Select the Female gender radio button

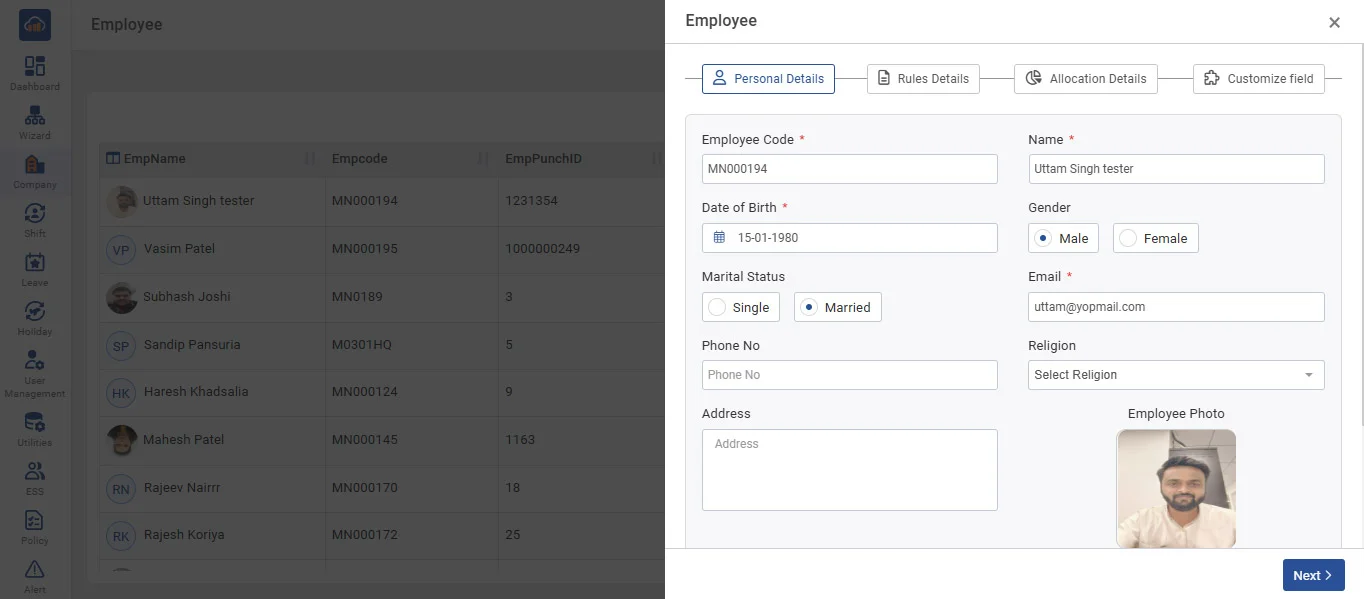click(1128, 238)
